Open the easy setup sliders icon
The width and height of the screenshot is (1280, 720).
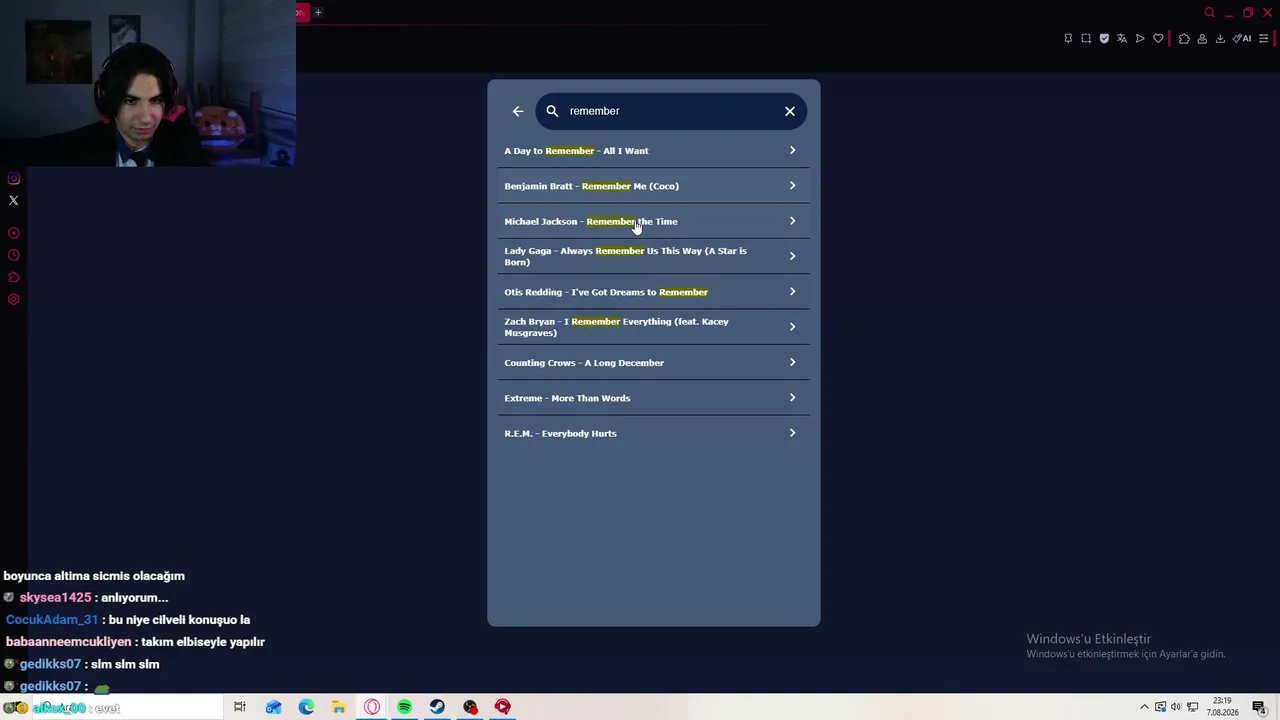tap(1264, 39)
